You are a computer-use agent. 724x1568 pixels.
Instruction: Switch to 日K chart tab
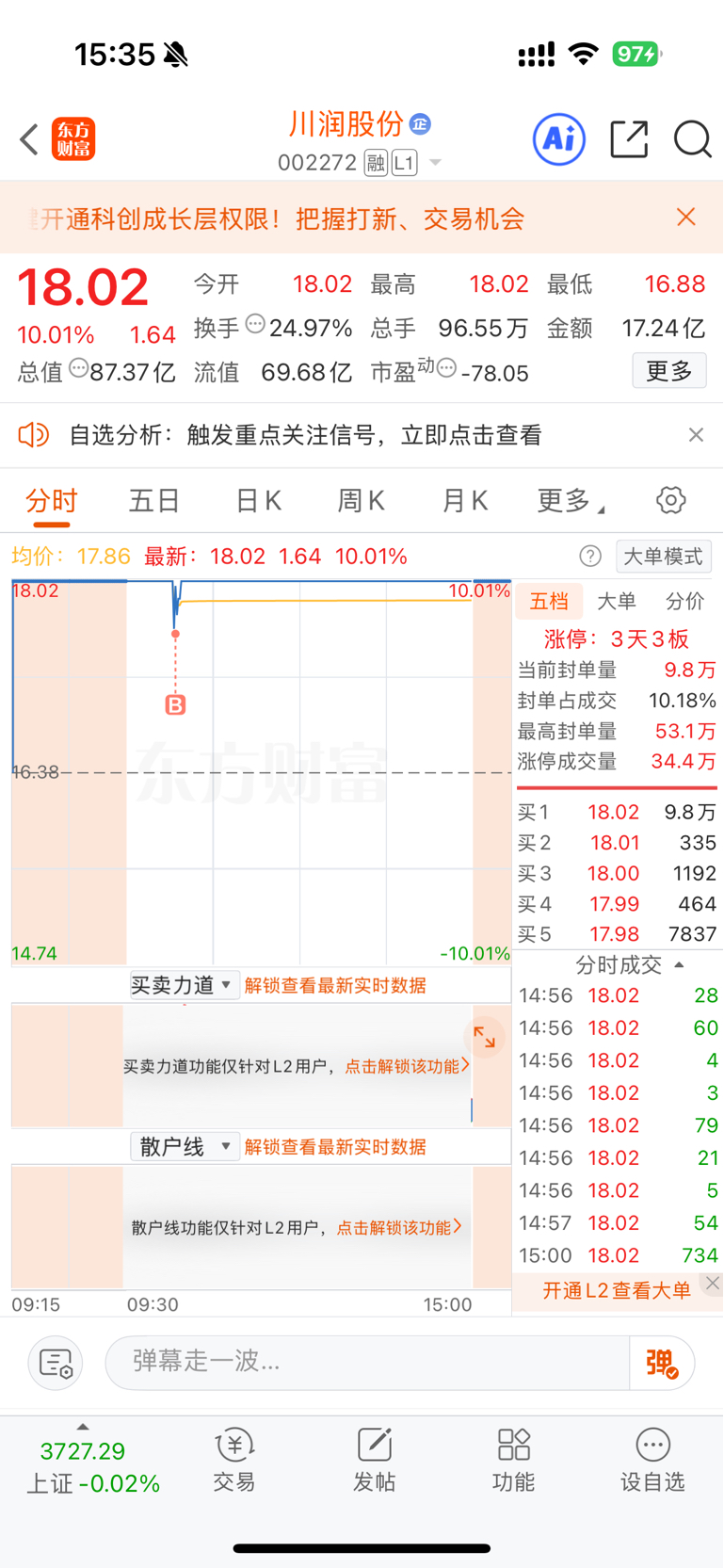coord(259,501)
